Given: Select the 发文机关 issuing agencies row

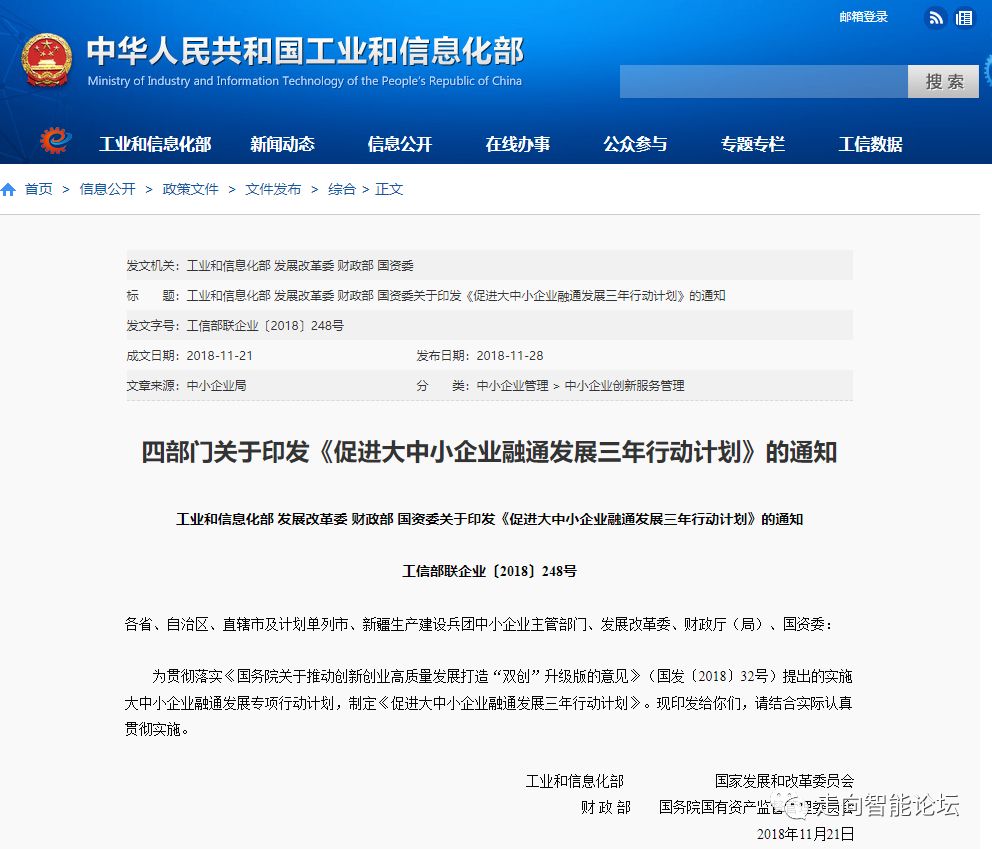Looking at the screenshot, I should click(x=490, y=266).
